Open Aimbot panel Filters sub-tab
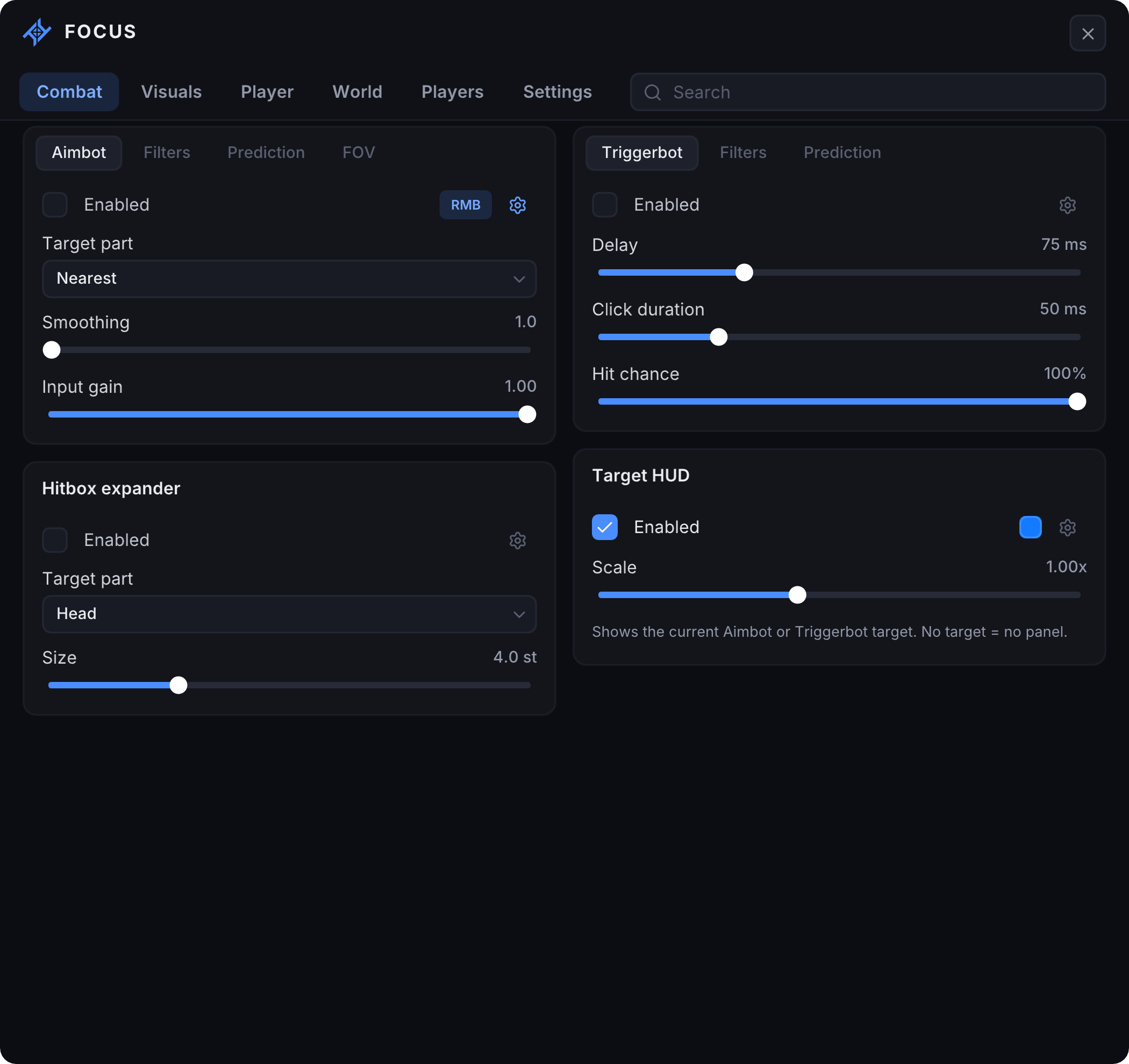This screenshot has width=1129, height=1064. (167, 153)
